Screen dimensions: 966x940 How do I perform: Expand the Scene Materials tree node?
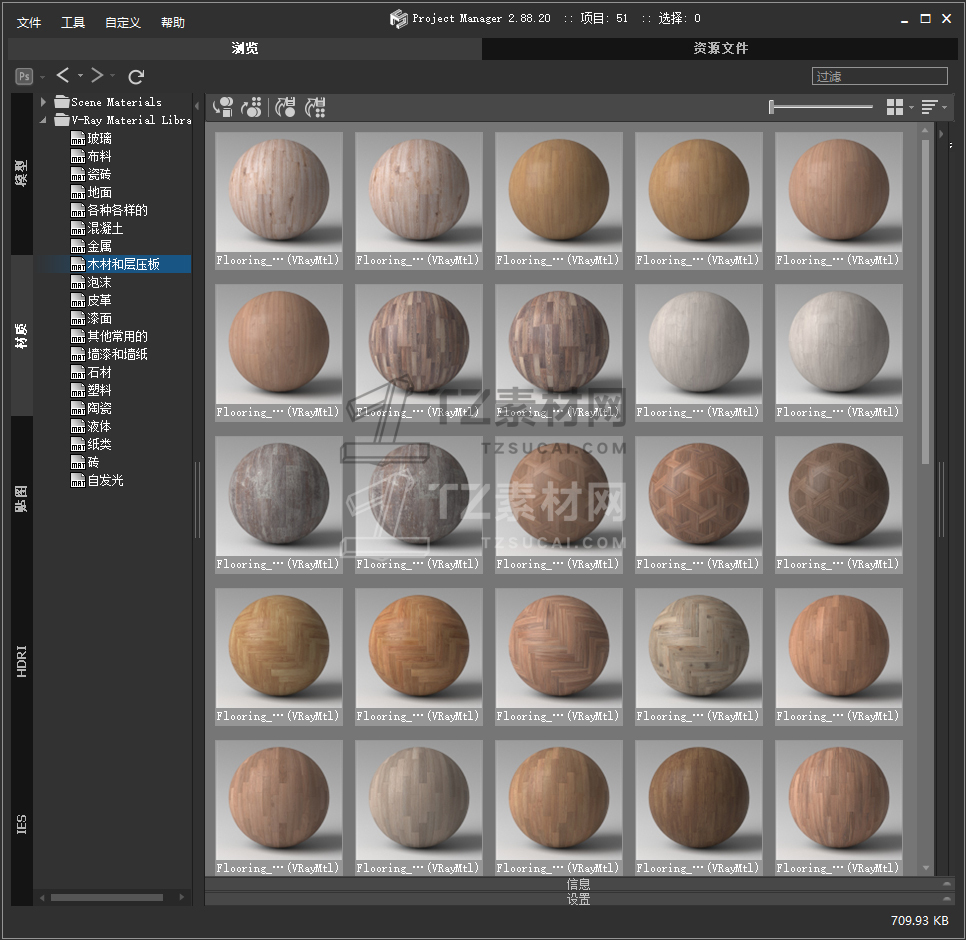(x=44, y=102)
